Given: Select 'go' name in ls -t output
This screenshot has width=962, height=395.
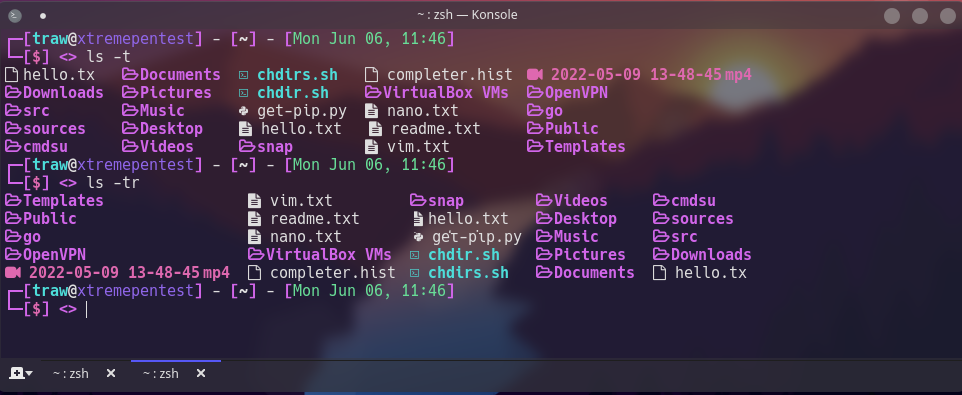Looking at the screenshot, I should pos(554,111).
